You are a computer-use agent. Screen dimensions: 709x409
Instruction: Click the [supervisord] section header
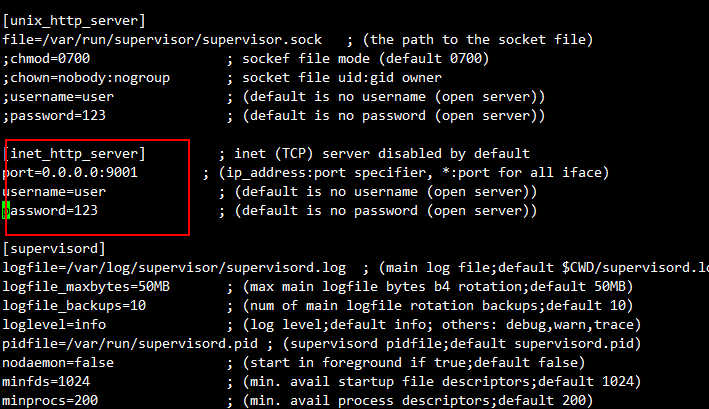pos(56,249)
